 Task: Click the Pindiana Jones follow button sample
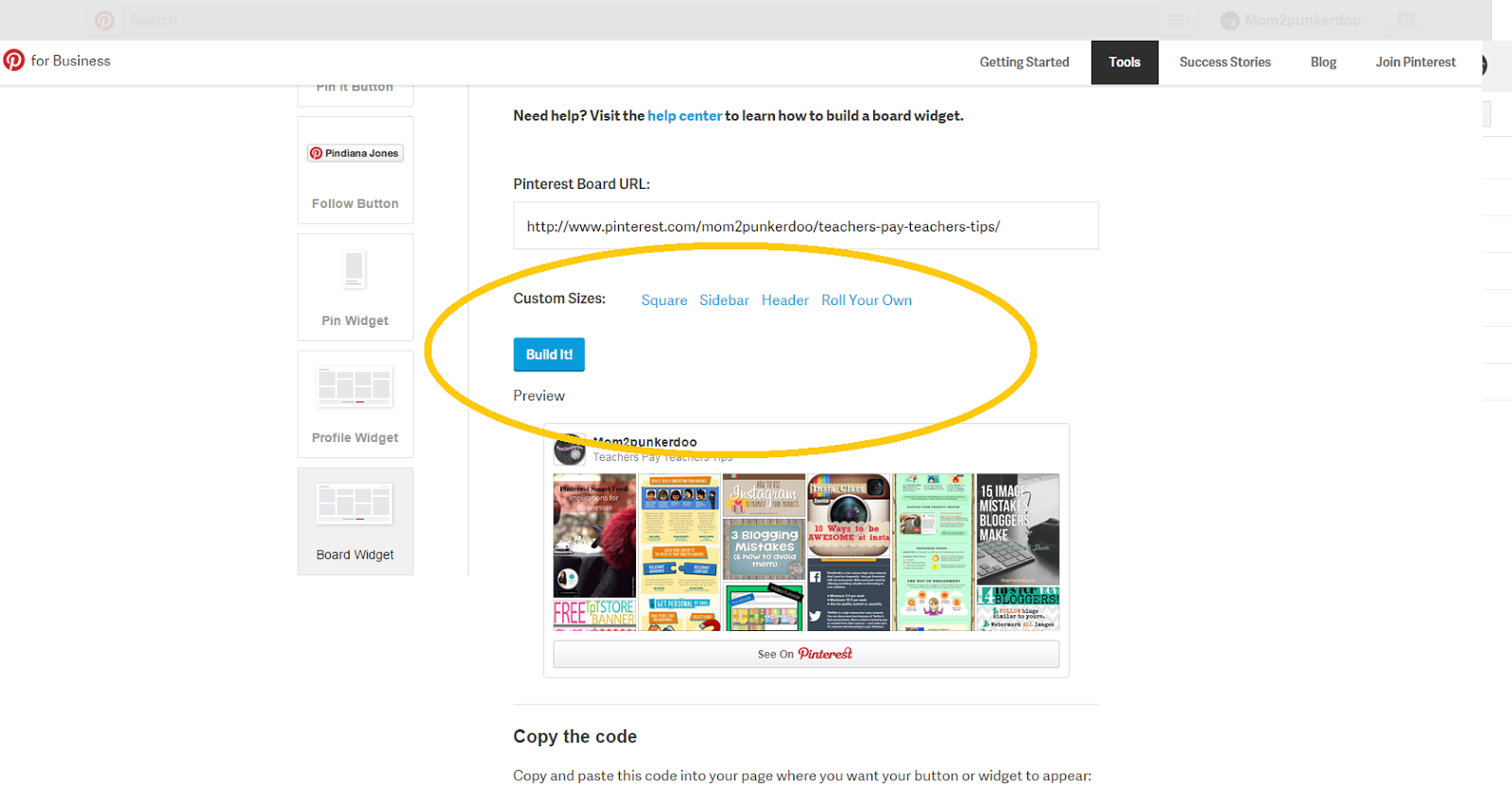(355, 153)
